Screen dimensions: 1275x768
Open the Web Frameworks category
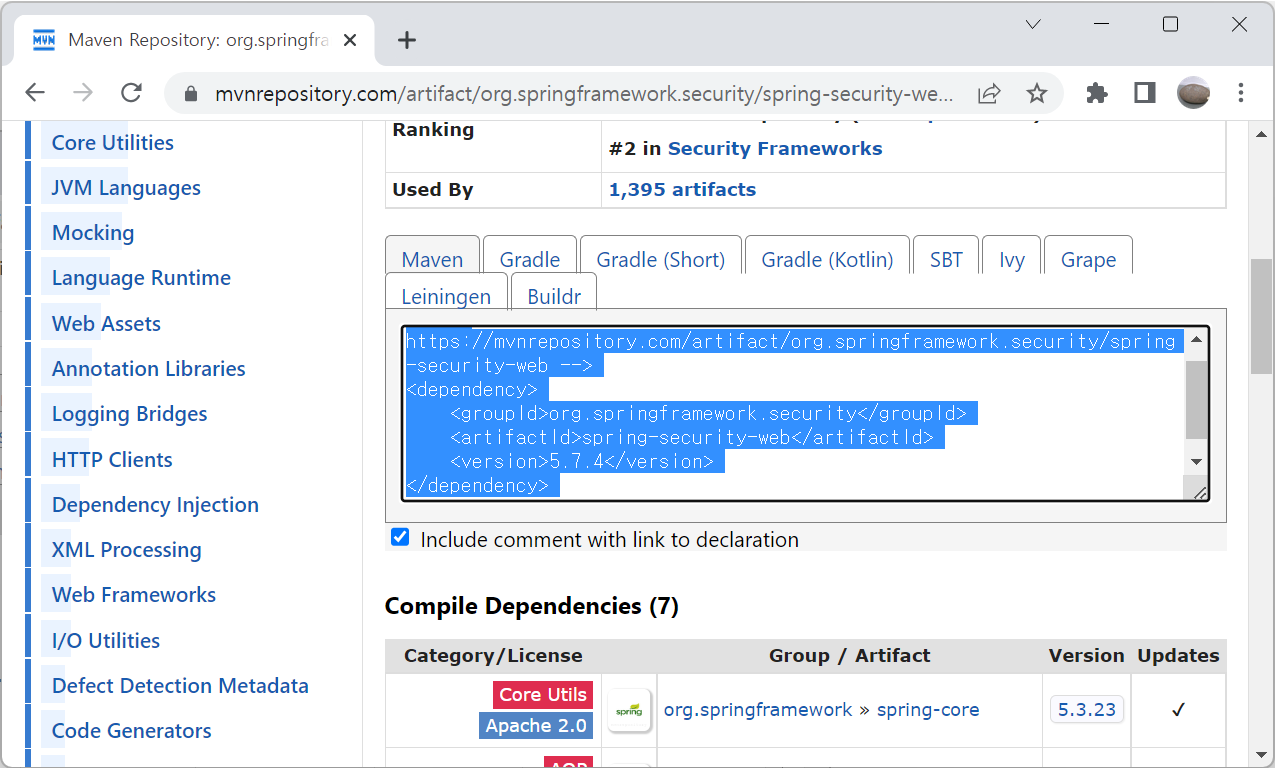(x=134, y=595)
